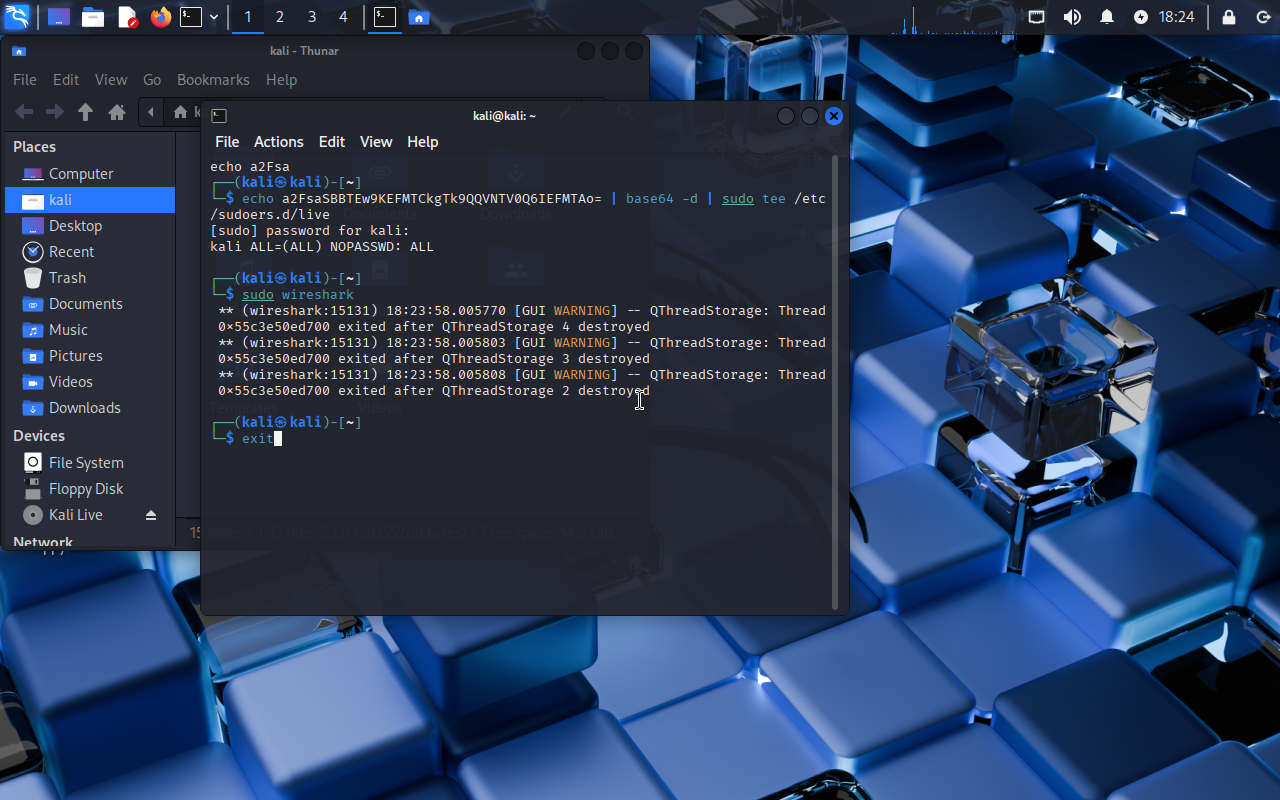Expand the terminal launcher dropdown arrow
Image resolution: width=1280 pixels, height=800 pixels.
point(214,17)
